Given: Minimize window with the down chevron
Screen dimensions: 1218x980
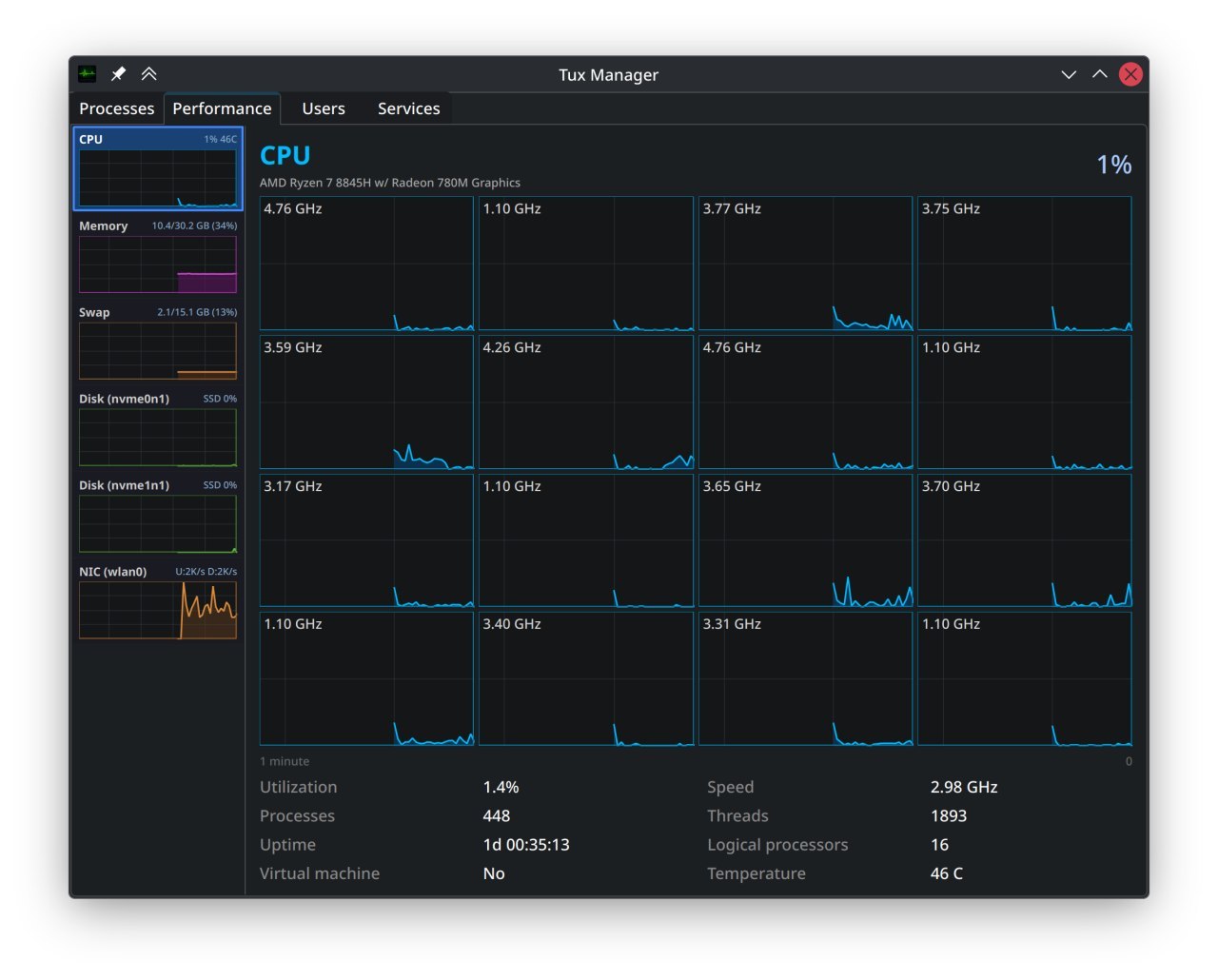Looking at the screenshot, I should click(1069, 74).
